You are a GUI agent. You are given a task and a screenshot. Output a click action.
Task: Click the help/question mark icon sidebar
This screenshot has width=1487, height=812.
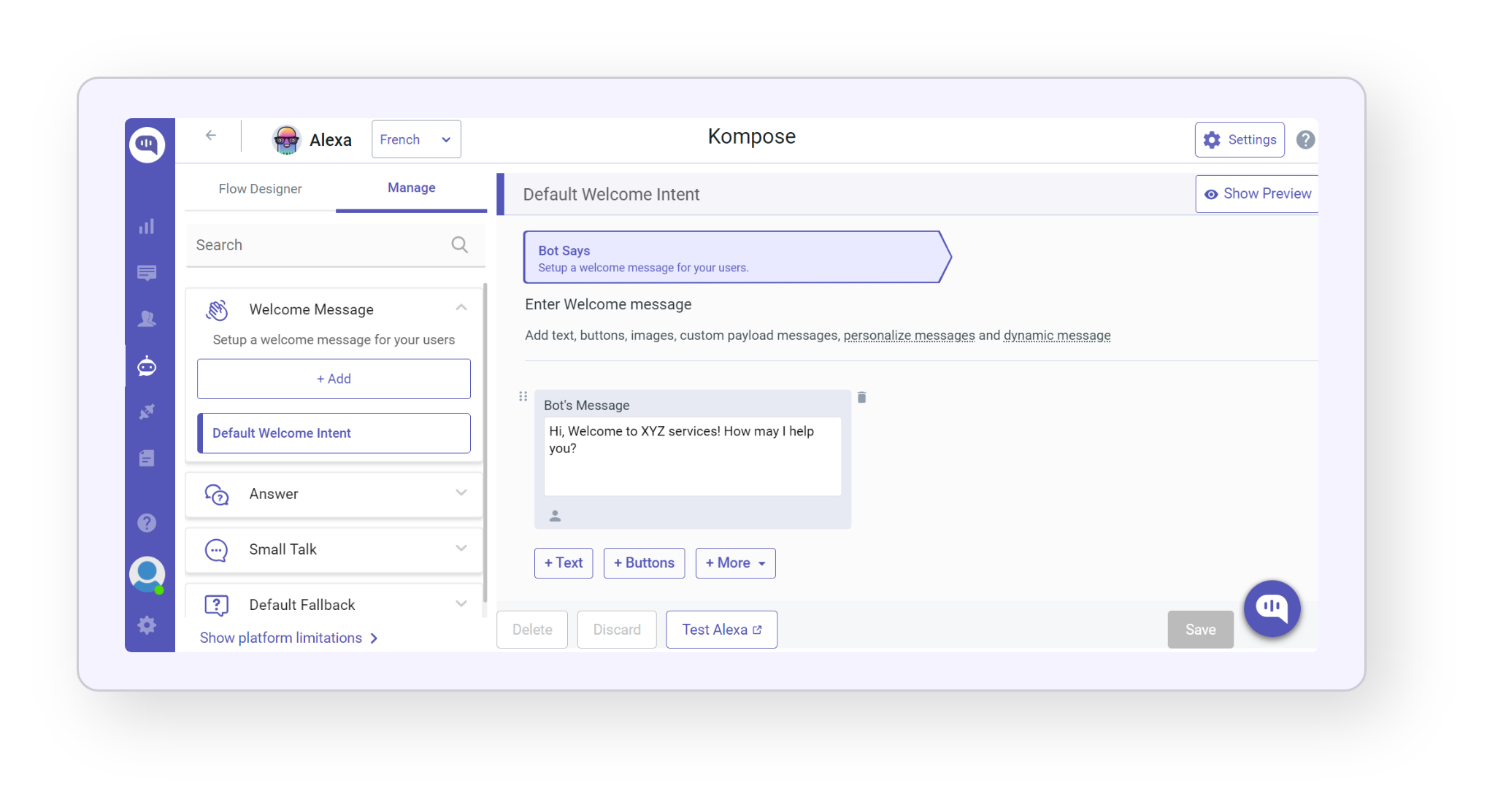pyautogui.click(x=147, y=523)
